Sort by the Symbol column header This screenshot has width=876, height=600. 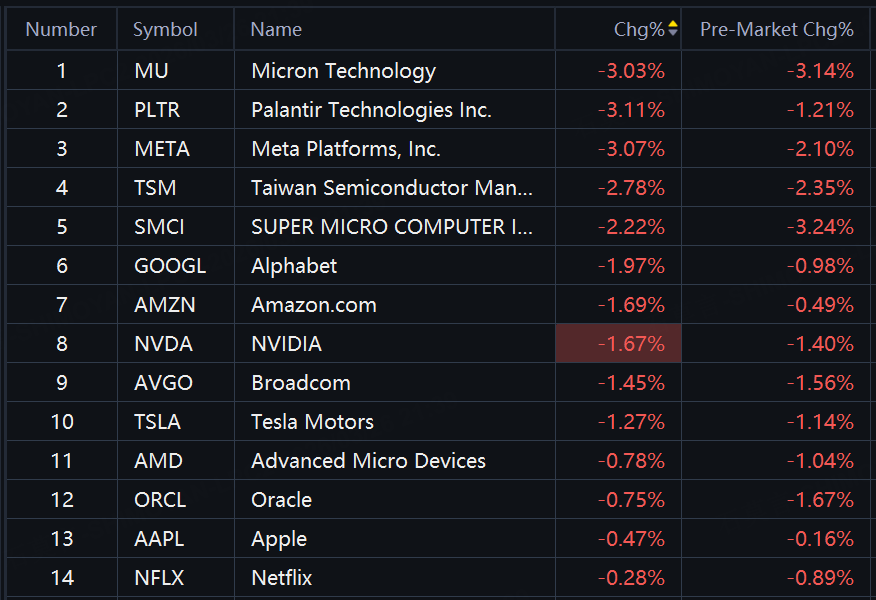pos(165,30)
